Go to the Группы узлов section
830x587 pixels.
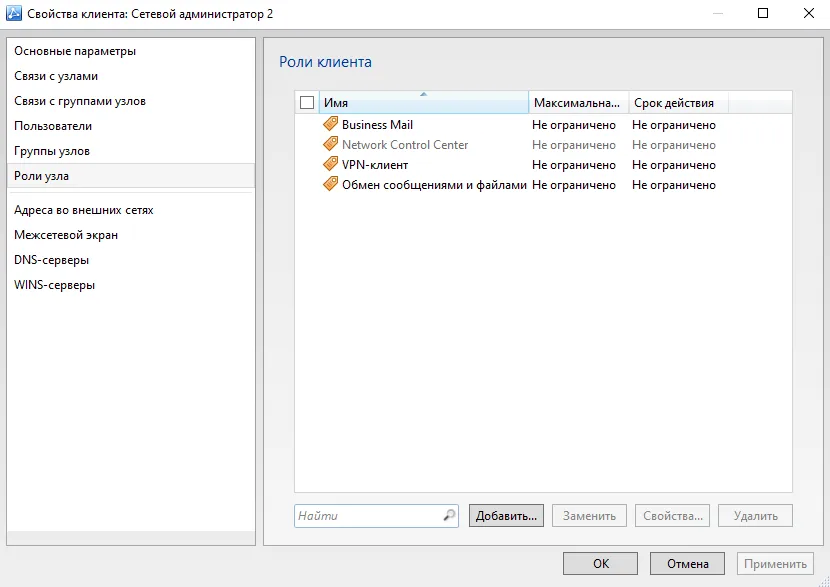(x=131, y=151)
